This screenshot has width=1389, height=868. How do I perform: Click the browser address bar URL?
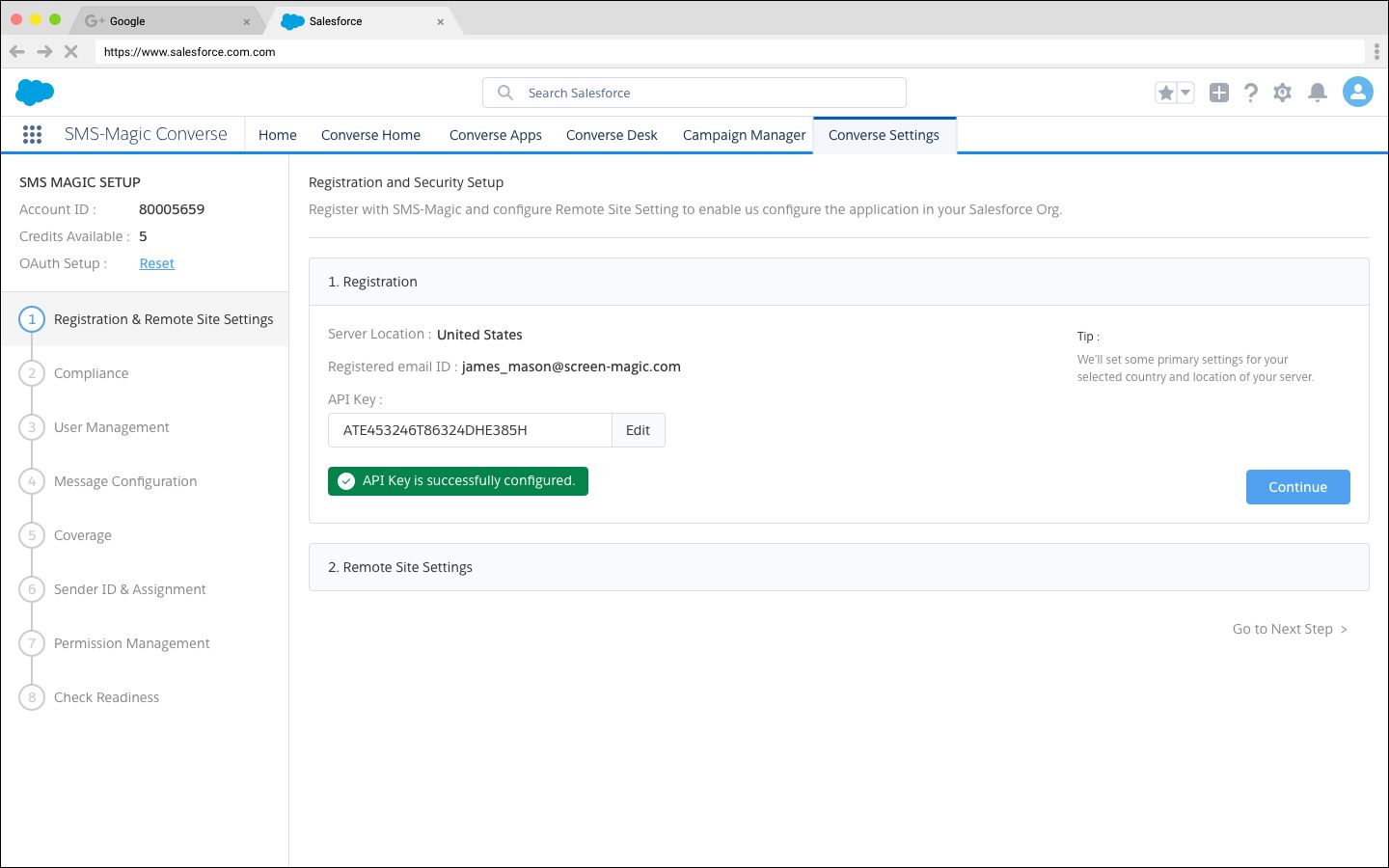pyautogui.click(x=189, y=52)
